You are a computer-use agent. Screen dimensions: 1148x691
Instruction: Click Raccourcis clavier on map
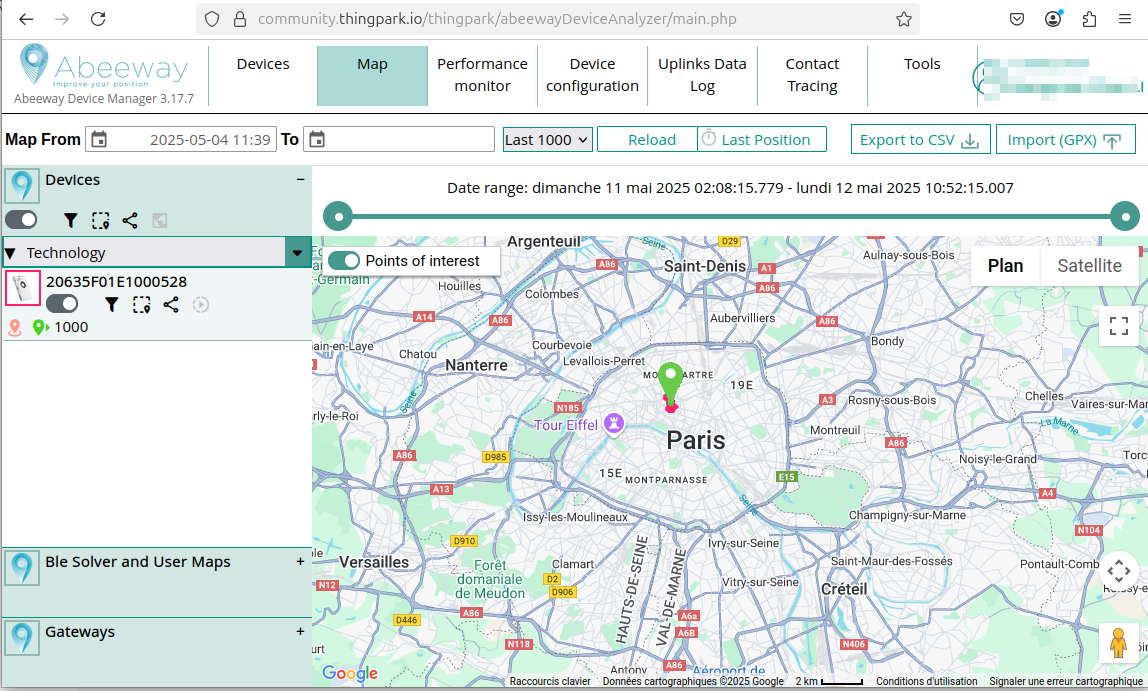pyautogui.click(x=550, y=681)
